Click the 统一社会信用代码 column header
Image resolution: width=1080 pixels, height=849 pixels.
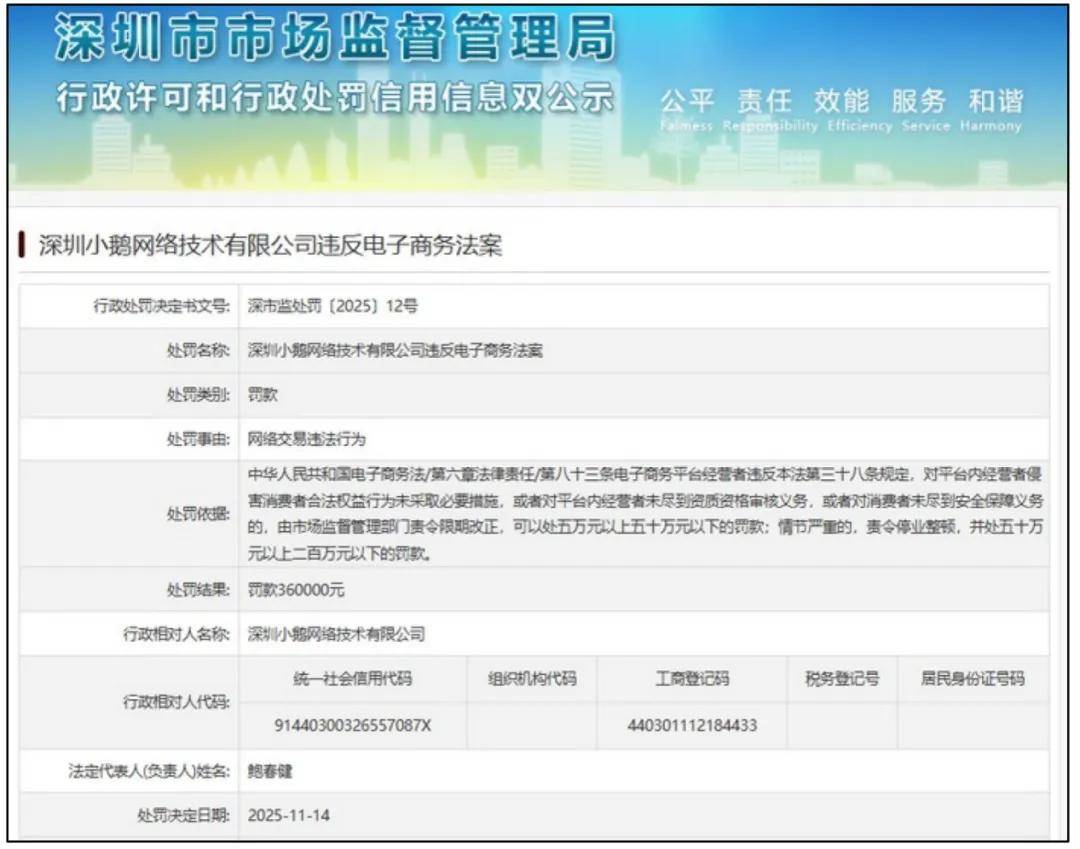353,678
